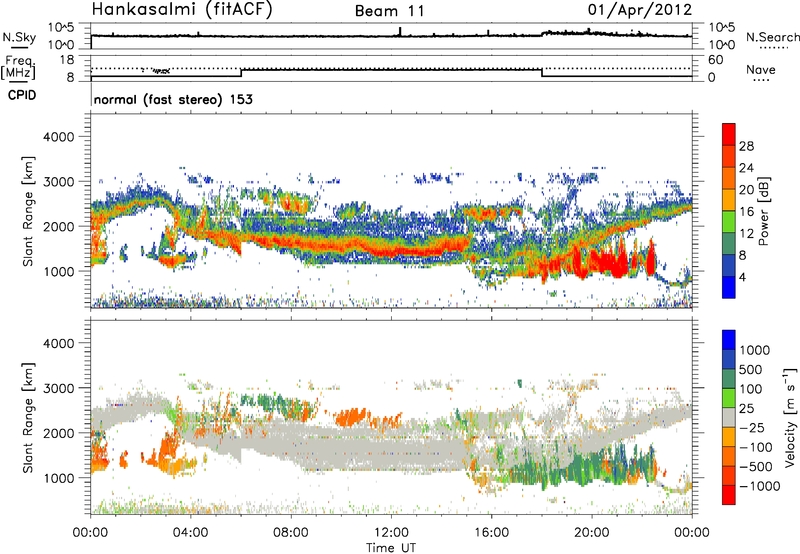This screenshot has height=554, width=800.
Task: Click the blue bottom of the power color bar
Action: coord(729,288)
